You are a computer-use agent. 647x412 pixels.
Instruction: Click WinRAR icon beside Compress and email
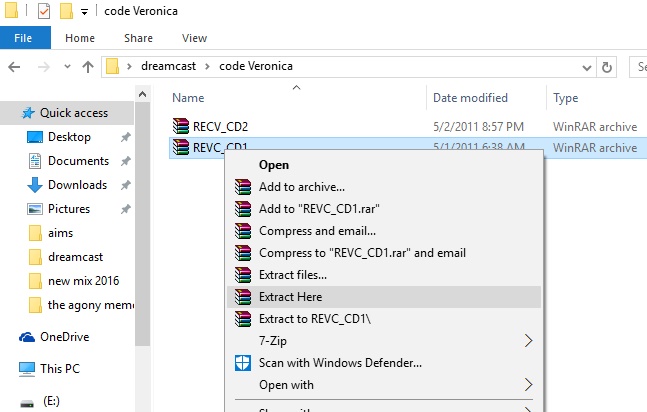pos(243,231)
